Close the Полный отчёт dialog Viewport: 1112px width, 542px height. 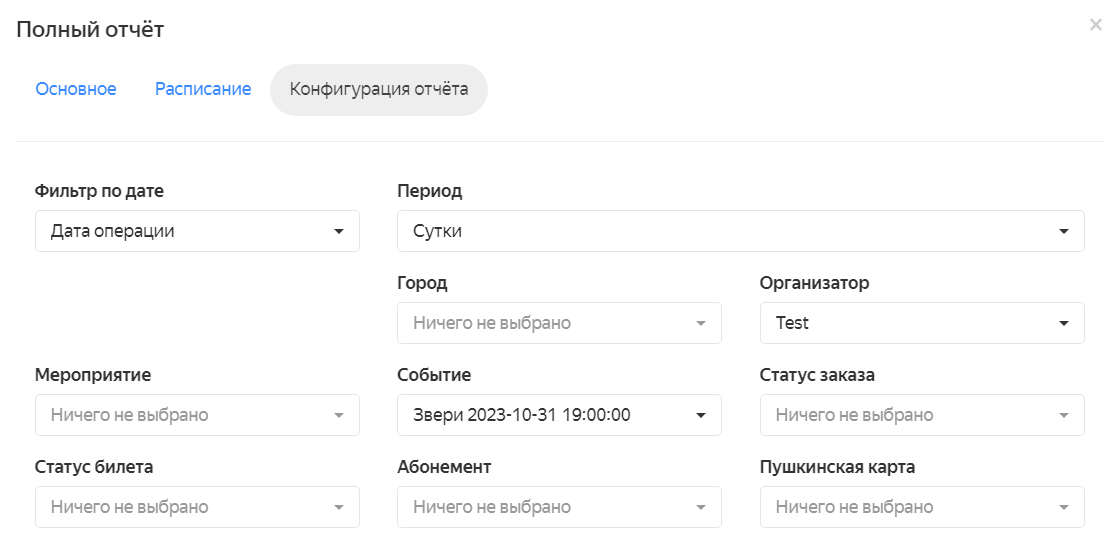1095,26
